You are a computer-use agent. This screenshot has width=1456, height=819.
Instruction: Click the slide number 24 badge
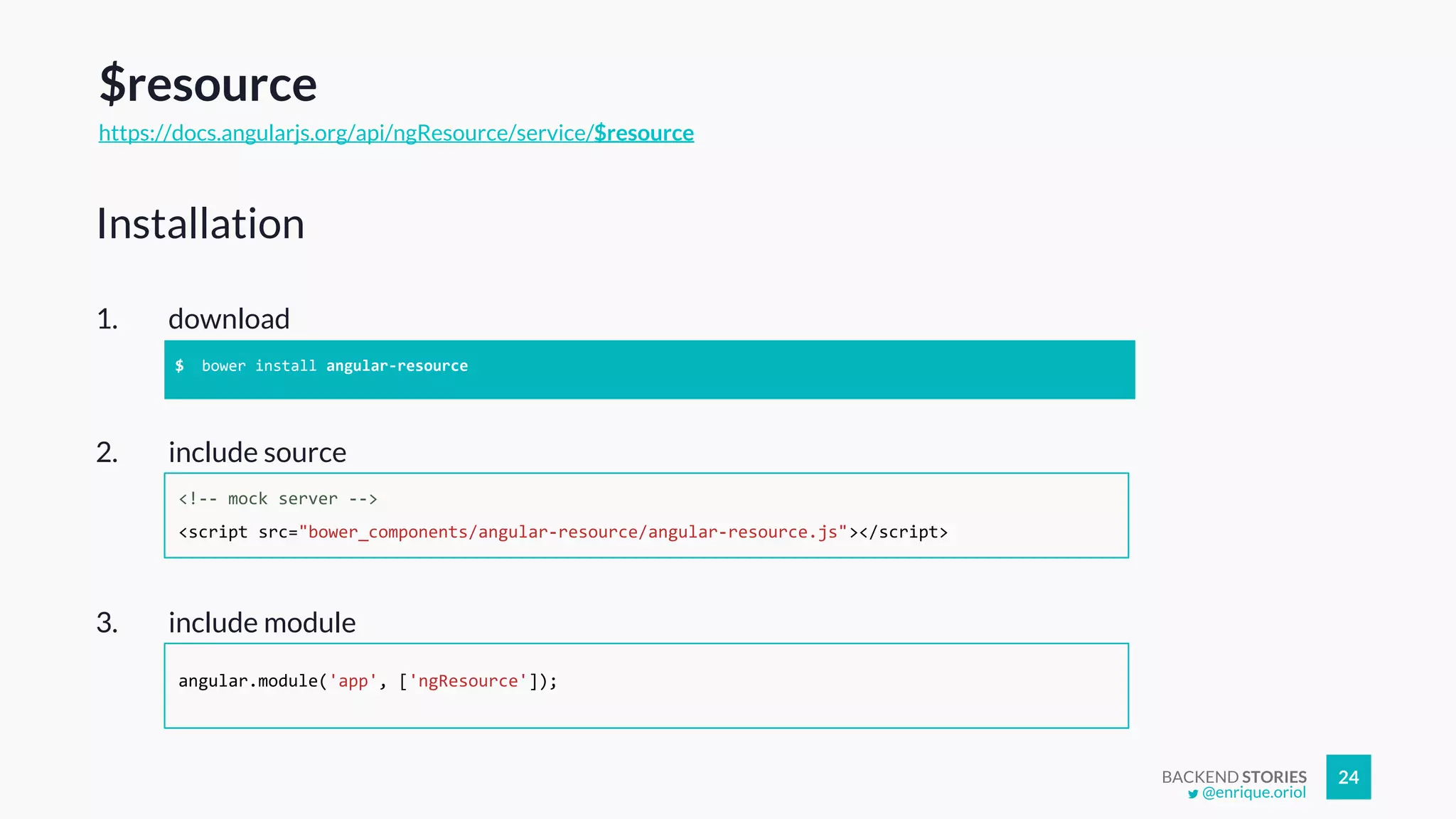[1349, 777]
